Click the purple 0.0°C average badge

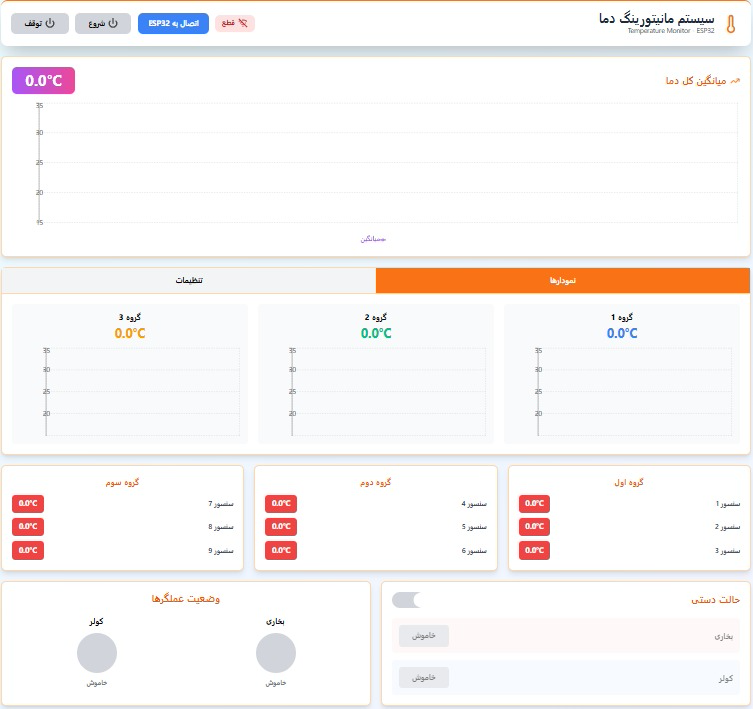[44, 80]
